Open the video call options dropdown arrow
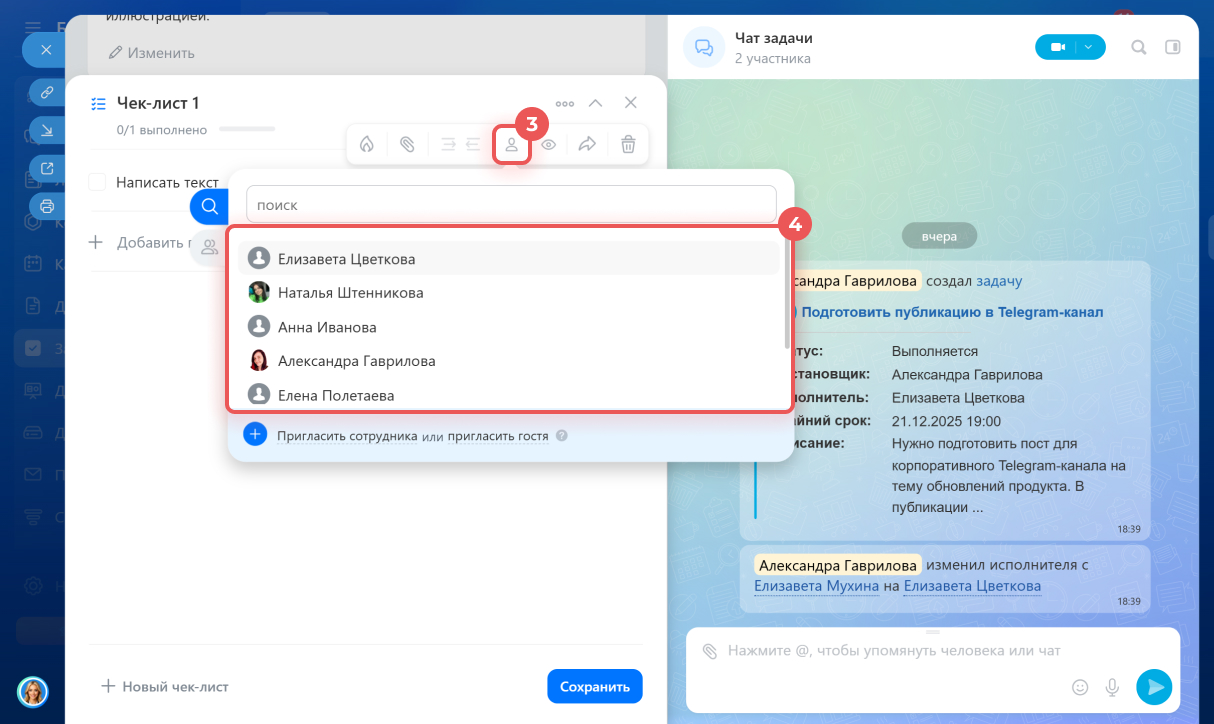Image resolution: width=1214 pixels, height=724 pixels. click(1090, 47)
